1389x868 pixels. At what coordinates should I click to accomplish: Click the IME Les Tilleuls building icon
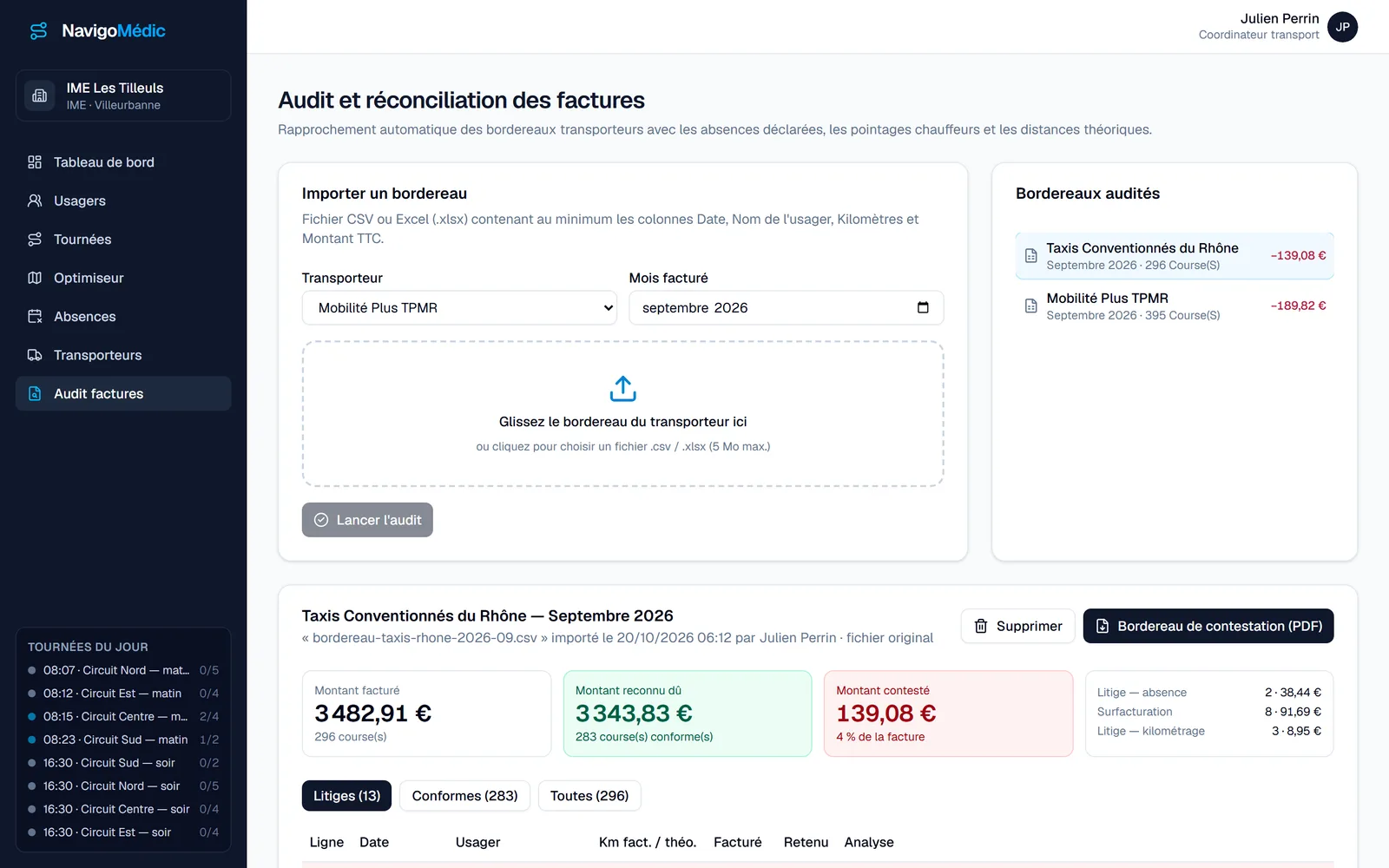tap(39, 95)
